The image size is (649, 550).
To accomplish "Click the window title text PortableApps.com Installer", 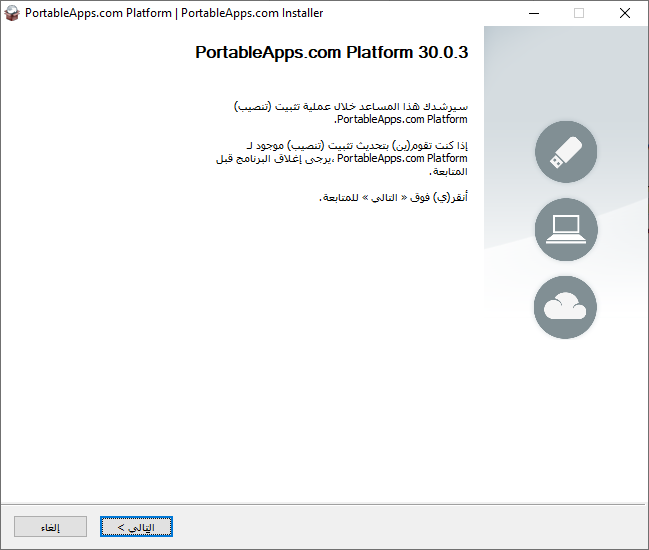I will click(x=252, y=13).
